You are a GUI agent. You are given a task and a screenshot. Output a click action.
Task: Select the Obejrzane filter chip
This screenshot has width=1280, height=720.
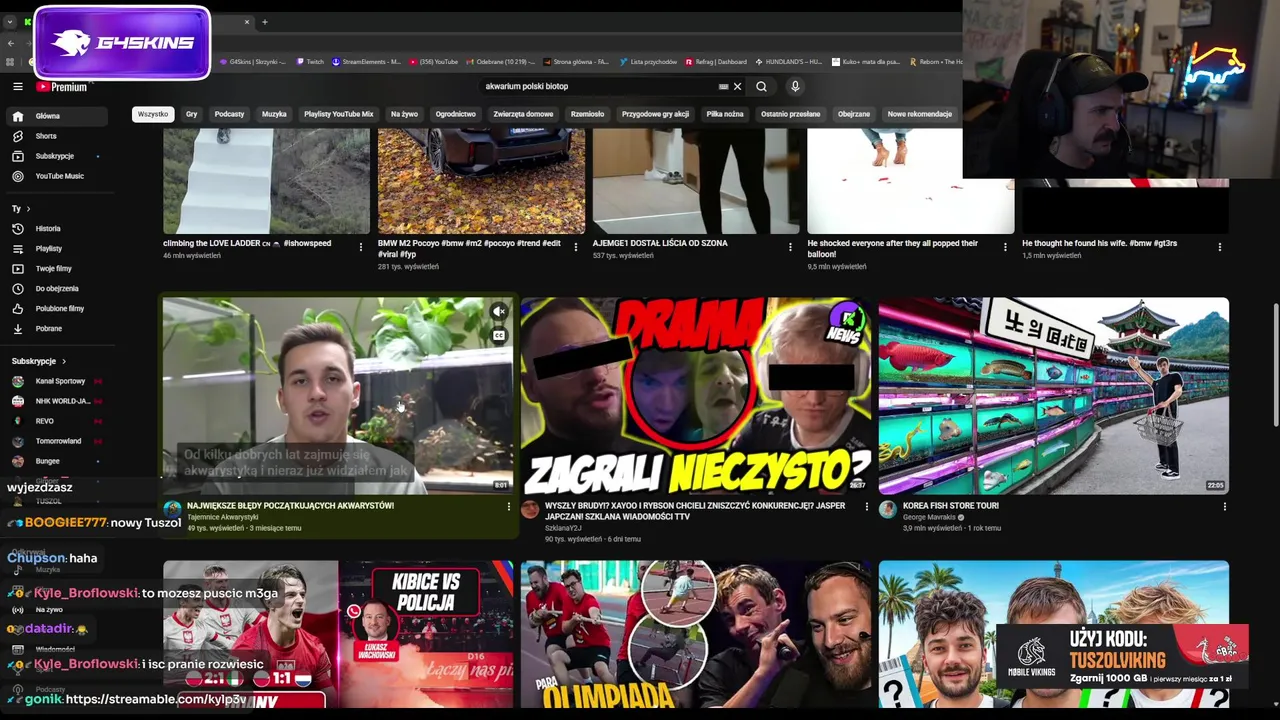point(853,114)
